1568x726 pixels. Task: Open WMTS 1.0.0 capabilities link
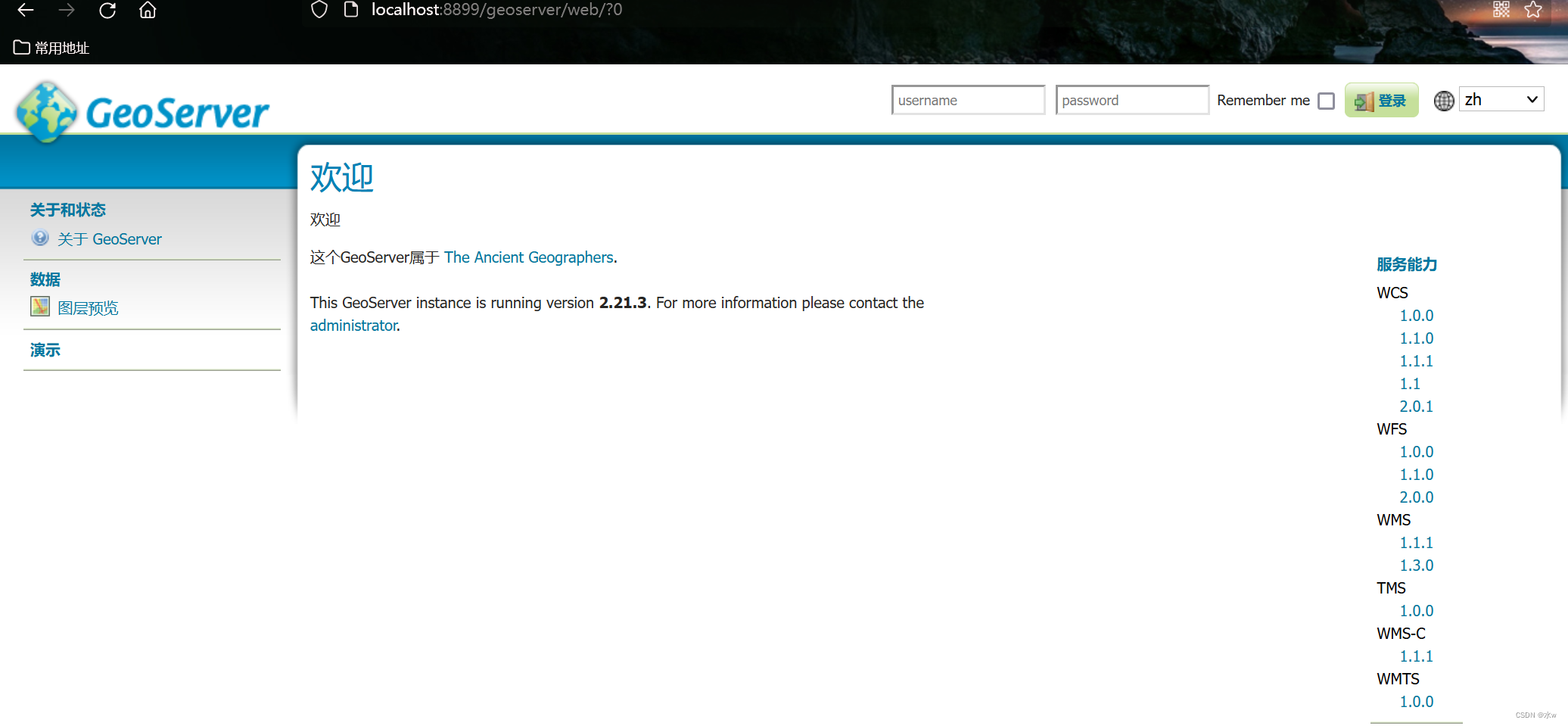pos(1417,702)
